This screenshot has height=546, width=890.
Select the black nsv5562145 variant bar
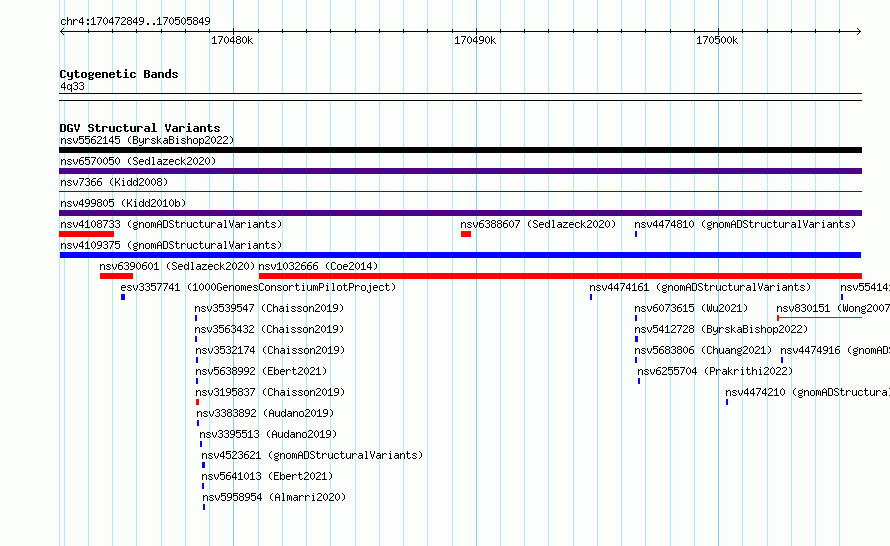460,150
